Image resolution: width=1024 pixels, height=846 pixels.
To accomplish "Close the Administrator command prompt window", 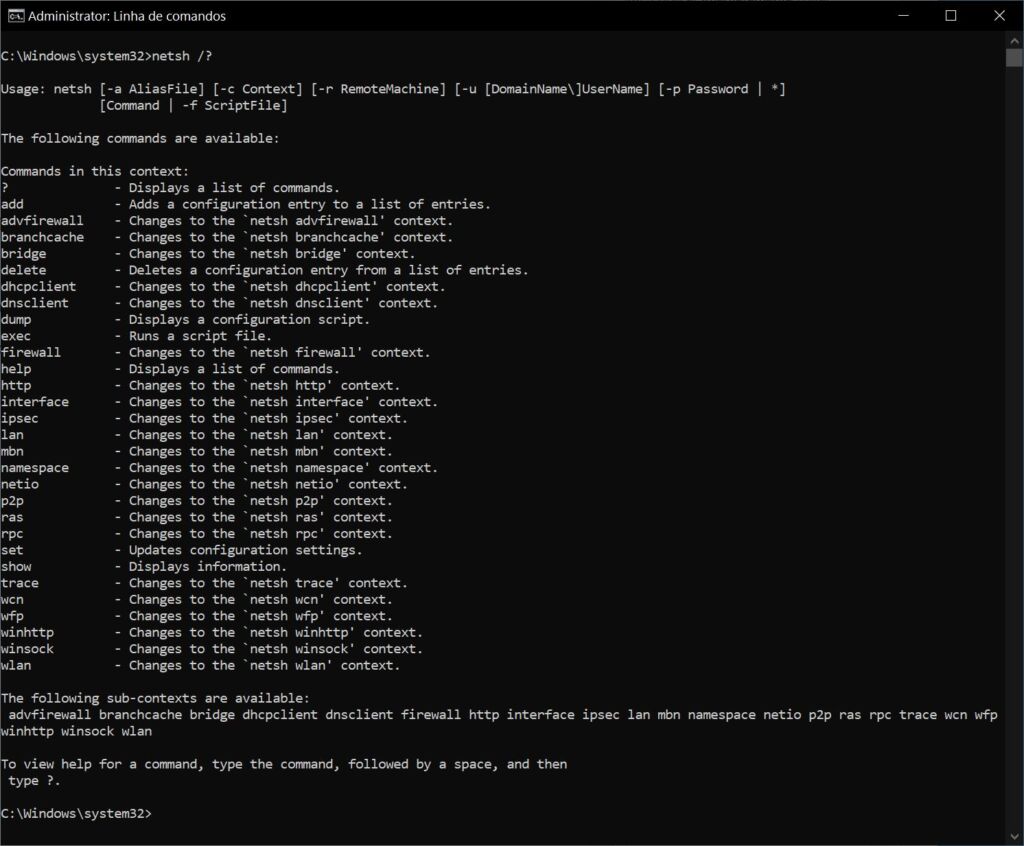I will (997, 16).
